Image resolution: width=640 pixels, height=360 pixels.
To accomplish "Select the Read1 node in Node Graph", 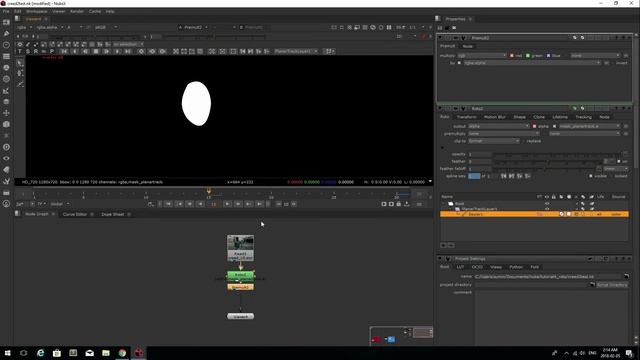I will [x=240, y=248].
